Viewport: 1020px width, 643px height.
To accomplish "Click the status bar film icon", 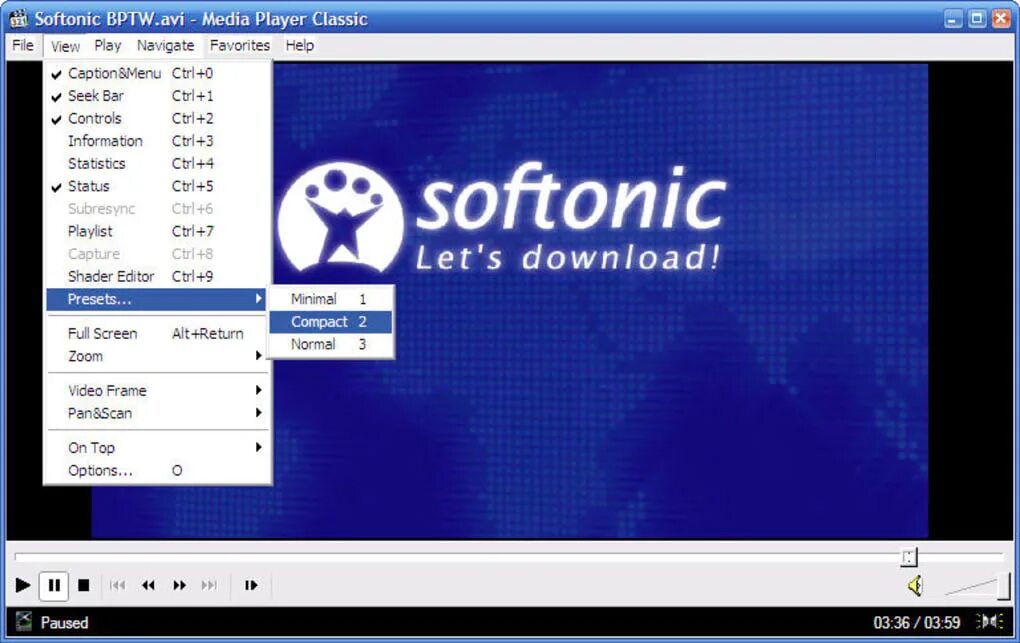I will pos(23,622).
